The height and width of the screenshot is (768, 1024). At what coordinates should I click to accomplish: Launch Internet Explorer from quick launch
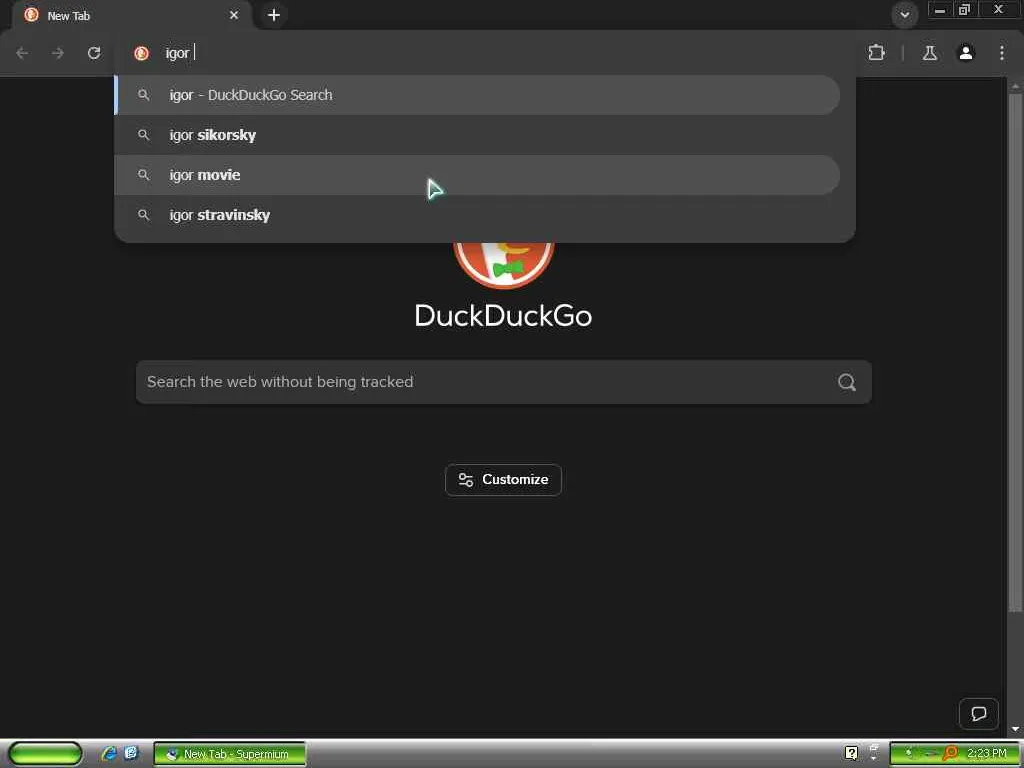[109, 754]
